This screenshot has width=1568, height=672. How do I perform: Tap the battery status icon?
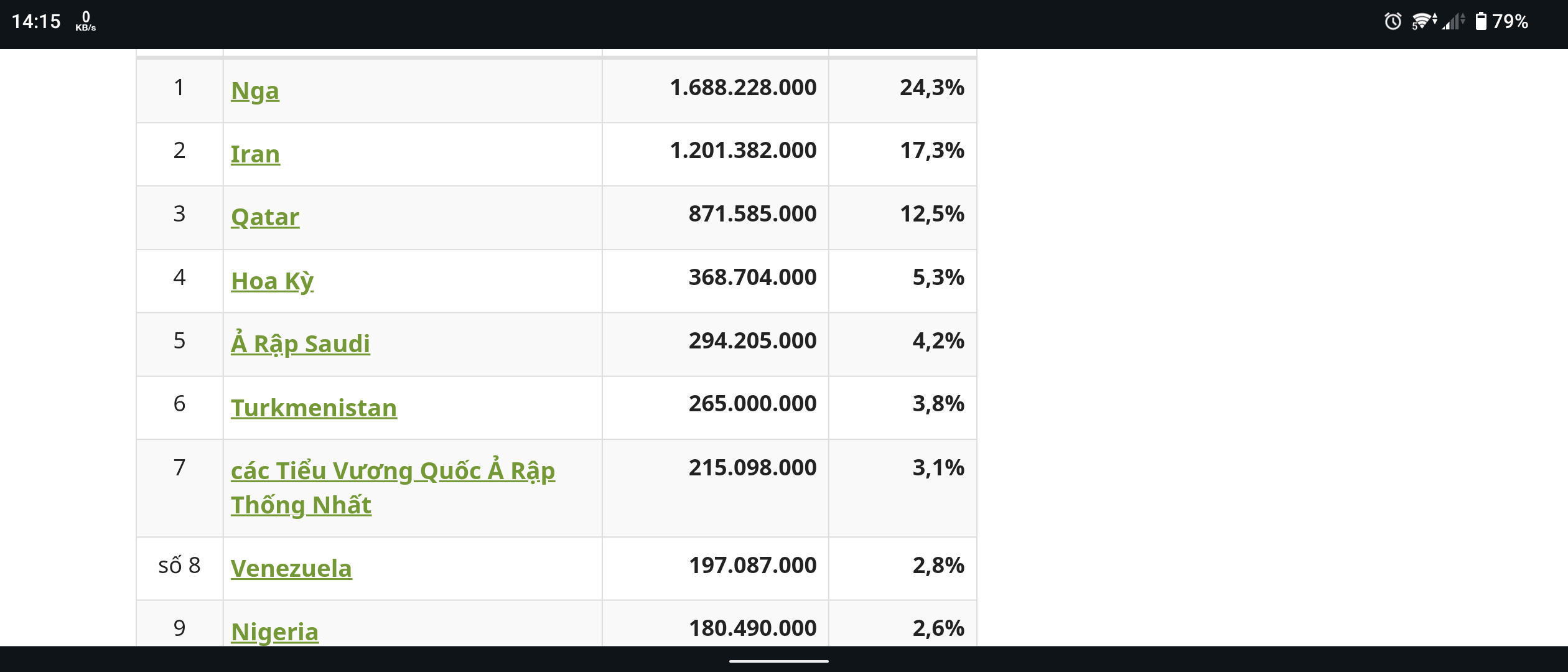pyautogui.click(x=1482, y=22)
